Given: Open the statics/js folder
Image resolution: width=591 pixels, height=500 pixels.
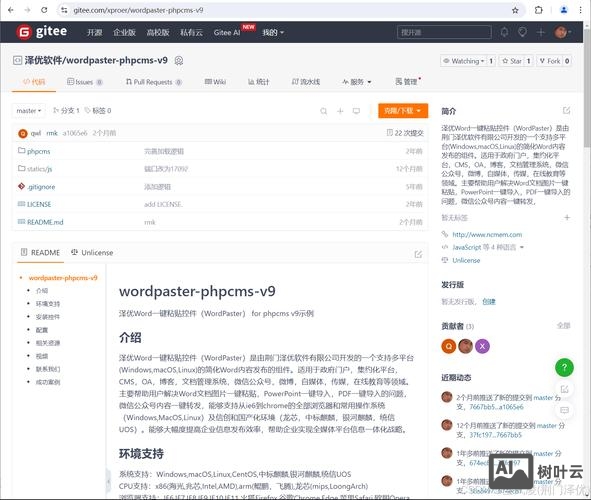Looking at the screenshot, I should [40, 169].
